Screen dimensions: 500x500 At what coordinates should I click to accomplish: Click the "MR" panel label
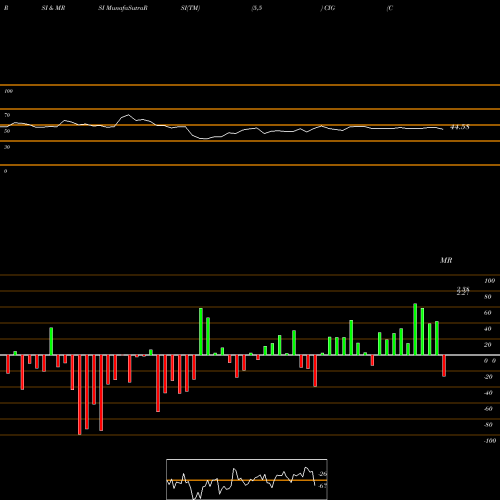[446, 260]
